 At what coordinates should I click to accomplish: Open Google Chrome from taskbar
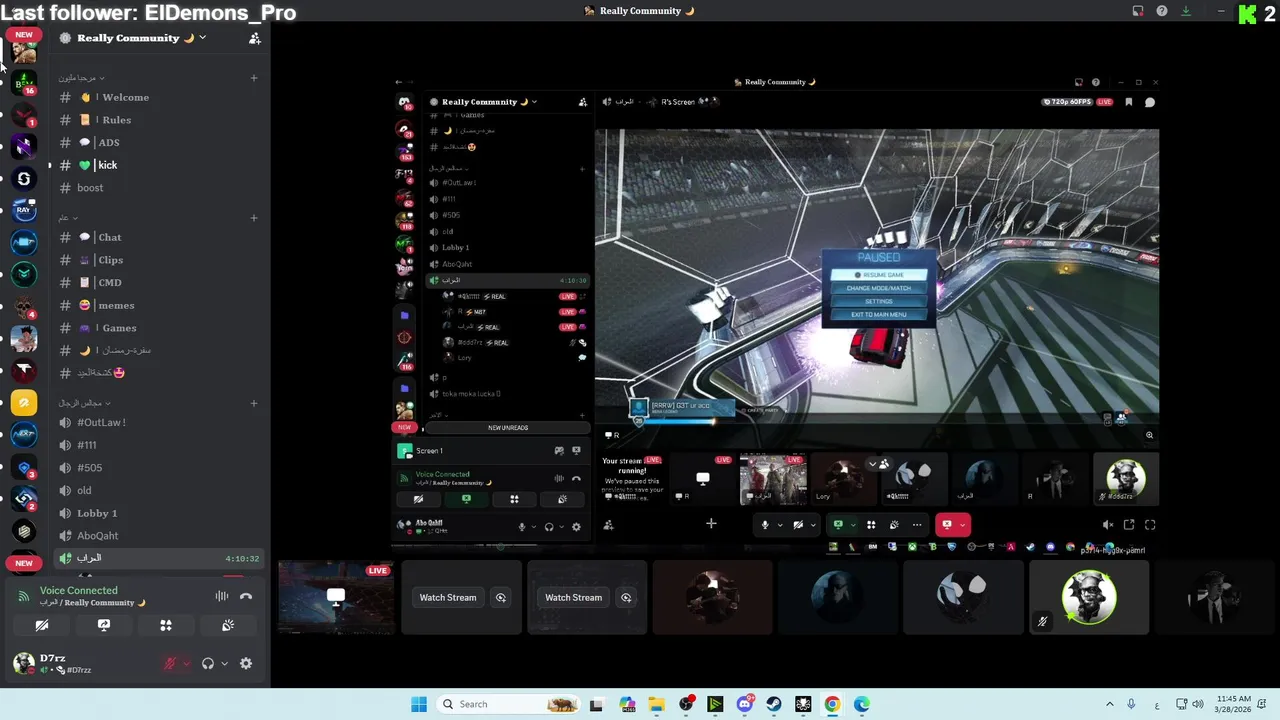pos(832,704)
